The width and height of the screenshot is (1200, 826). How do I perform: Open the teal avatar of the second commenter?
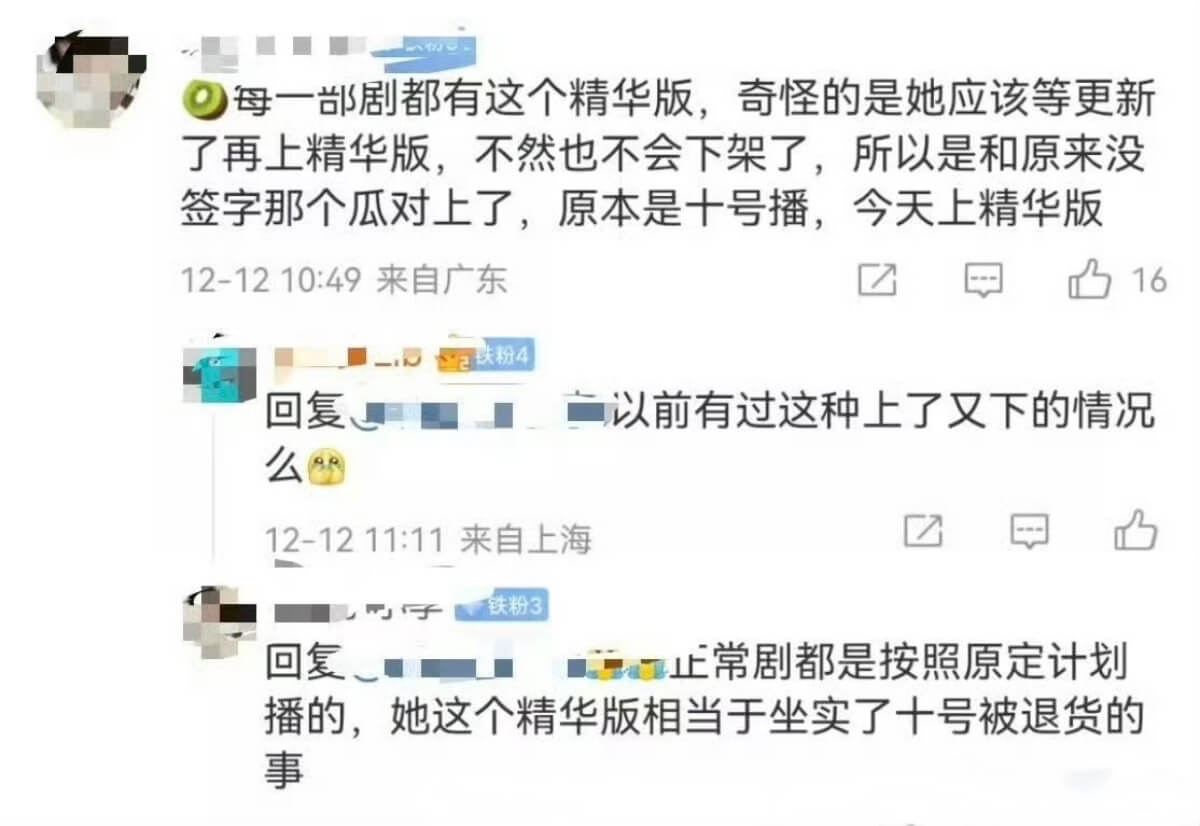pos(219,369)
